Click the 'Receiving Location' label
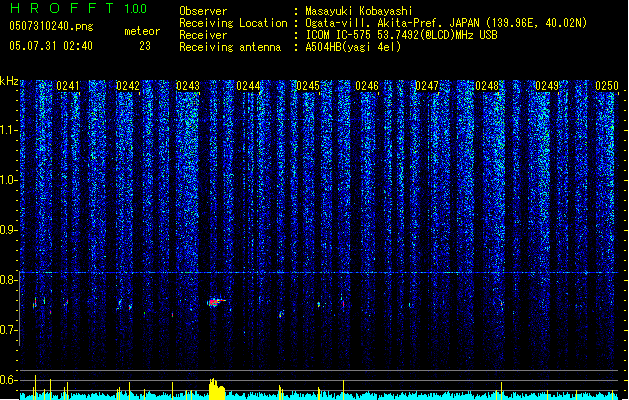Screen dimensions: 629x400 pyautogui.click(x=233, y=23)
